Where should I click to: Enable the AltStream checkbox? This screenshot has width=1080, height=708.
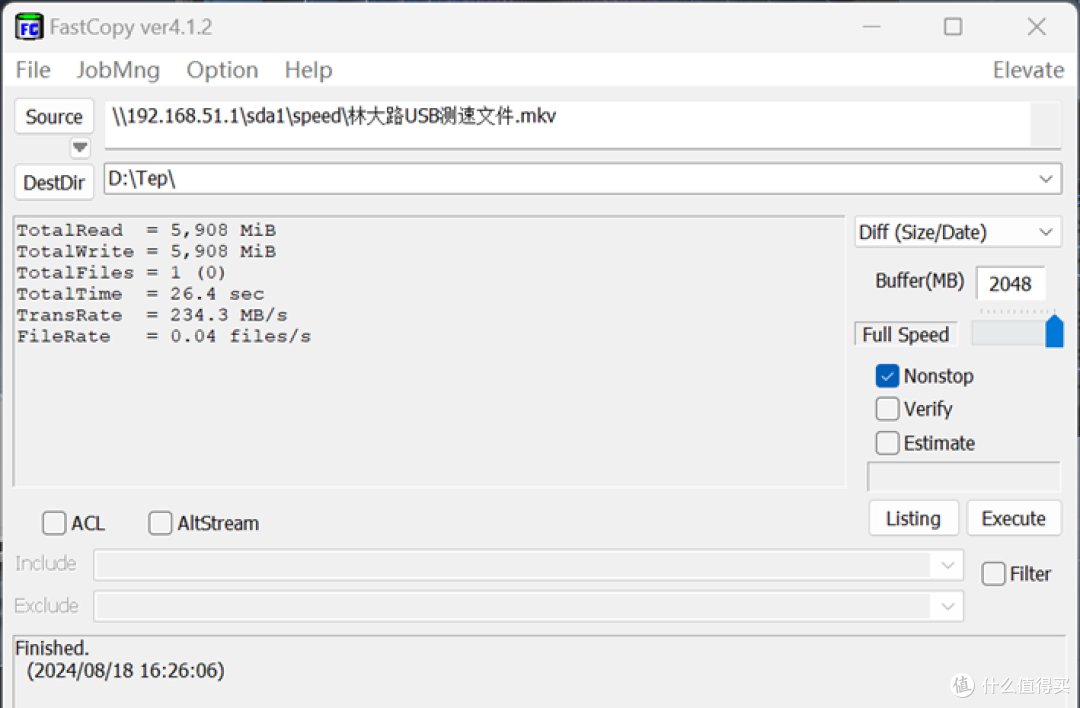pyautogui.click(x=160, y=523)
